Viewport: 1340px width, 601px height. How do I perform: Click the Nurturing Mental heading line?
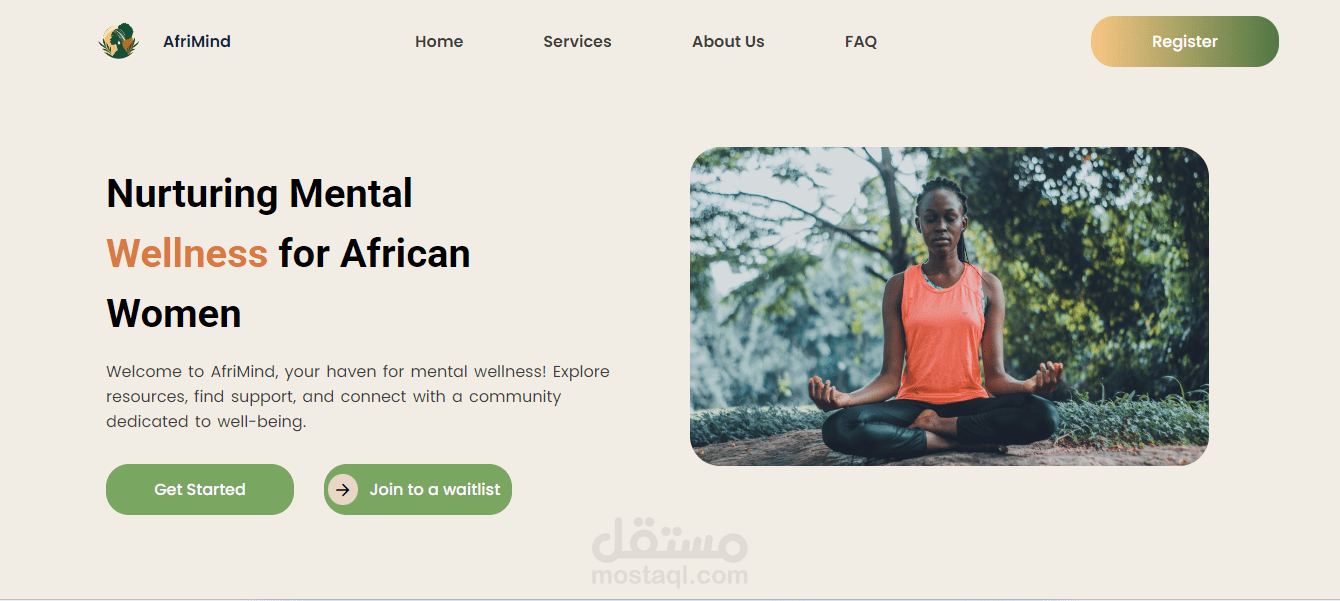click(x=259, y=193)
